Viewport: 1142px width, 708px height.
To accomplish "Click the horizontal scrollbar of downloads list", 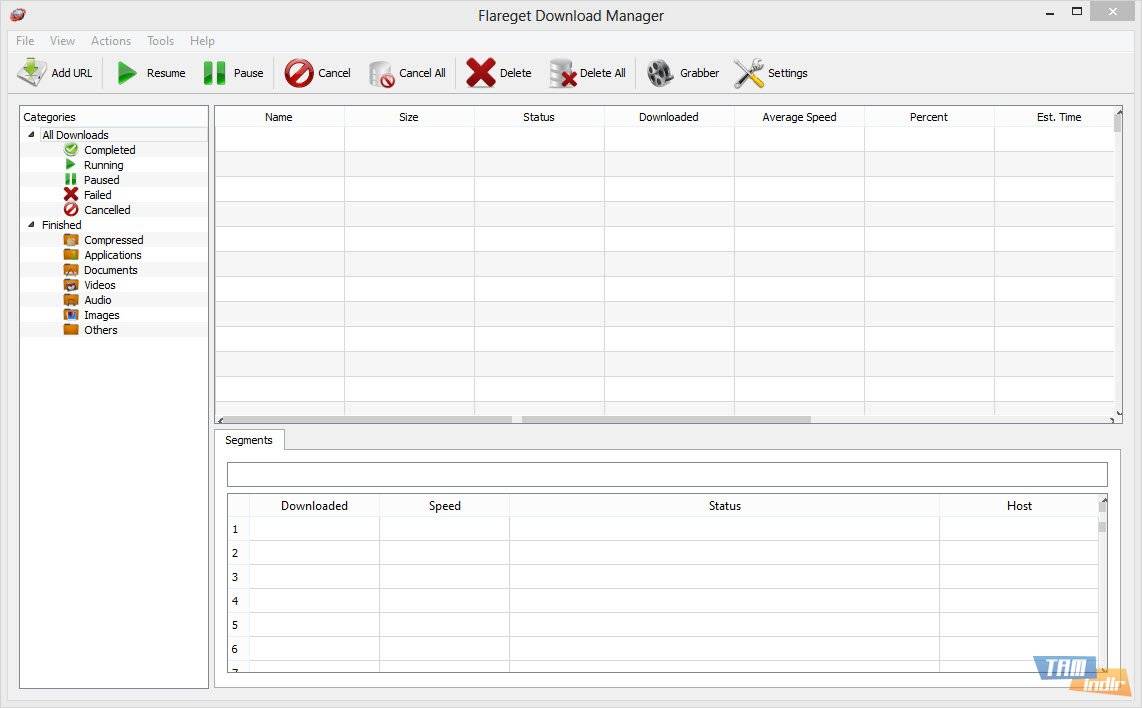I will click(x=665, y=419).
